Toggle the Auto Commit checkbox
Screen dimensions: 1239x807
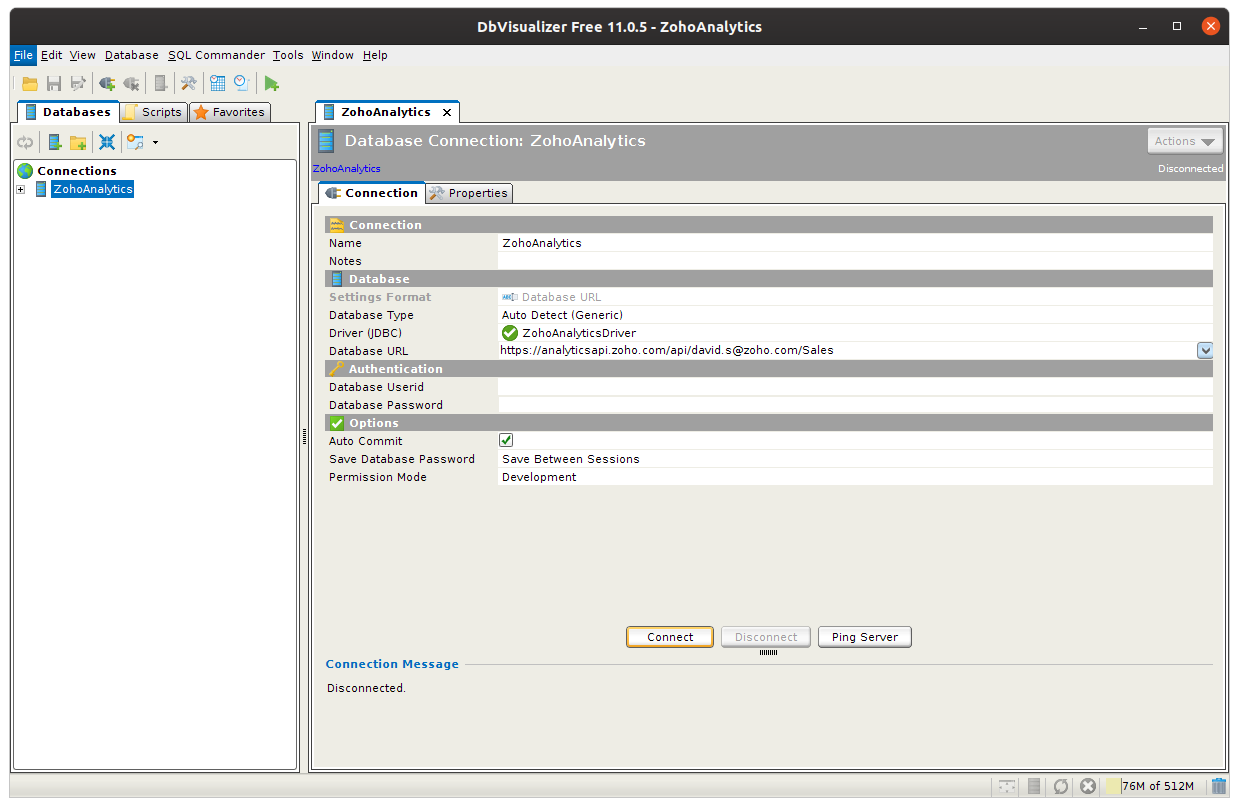506,441
